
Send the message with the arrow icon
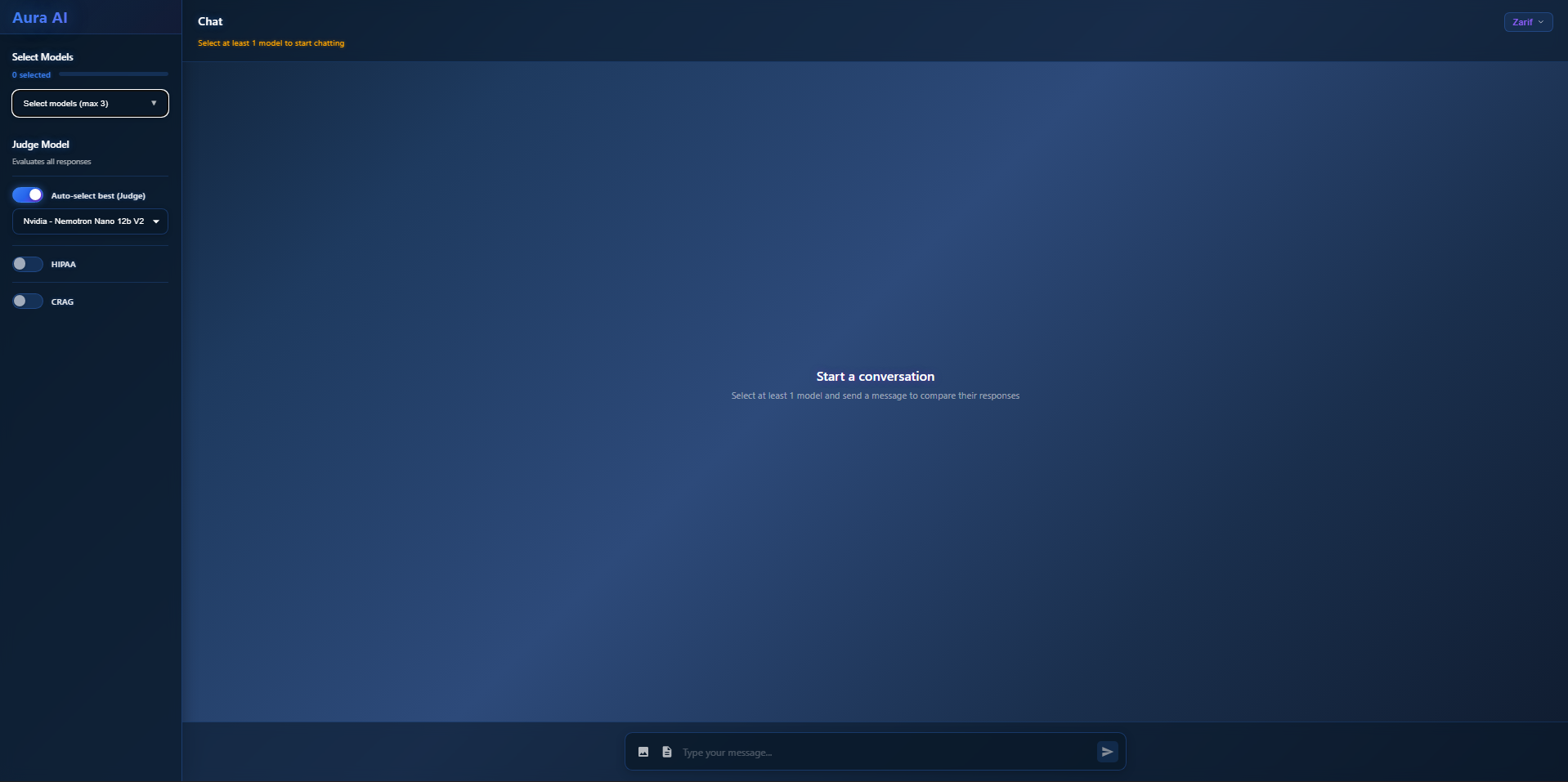pyautogui.click(x=1107, y=752)
